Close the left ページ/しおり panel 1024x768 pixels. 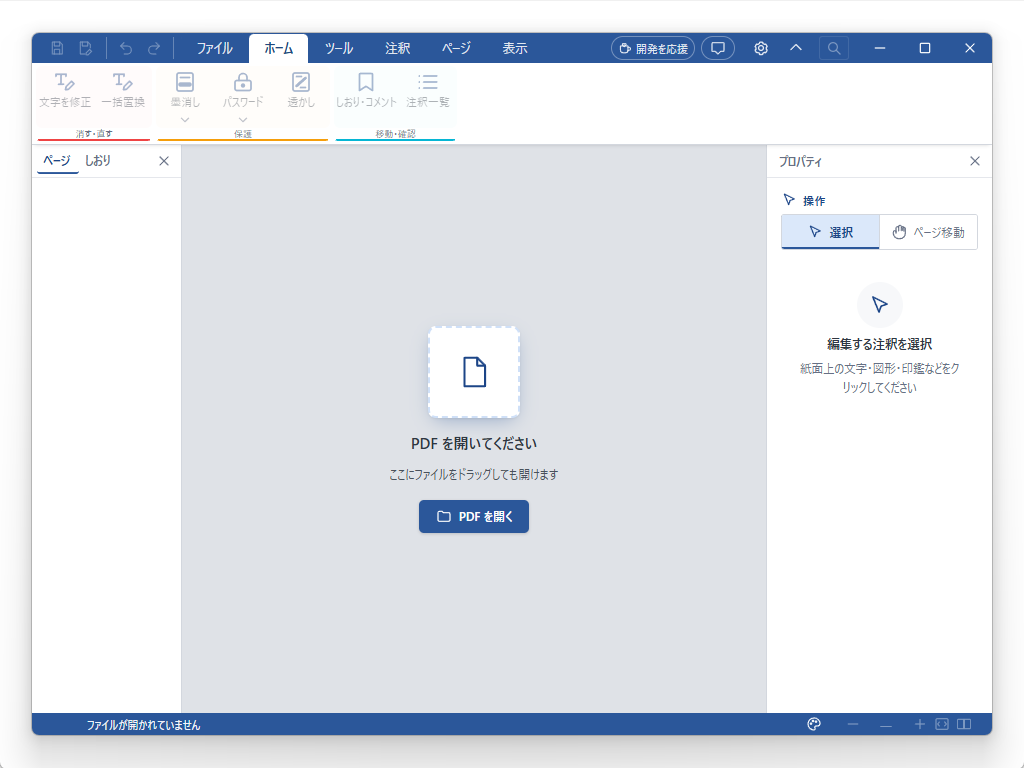pyautogui.click(x=164, y=161)
